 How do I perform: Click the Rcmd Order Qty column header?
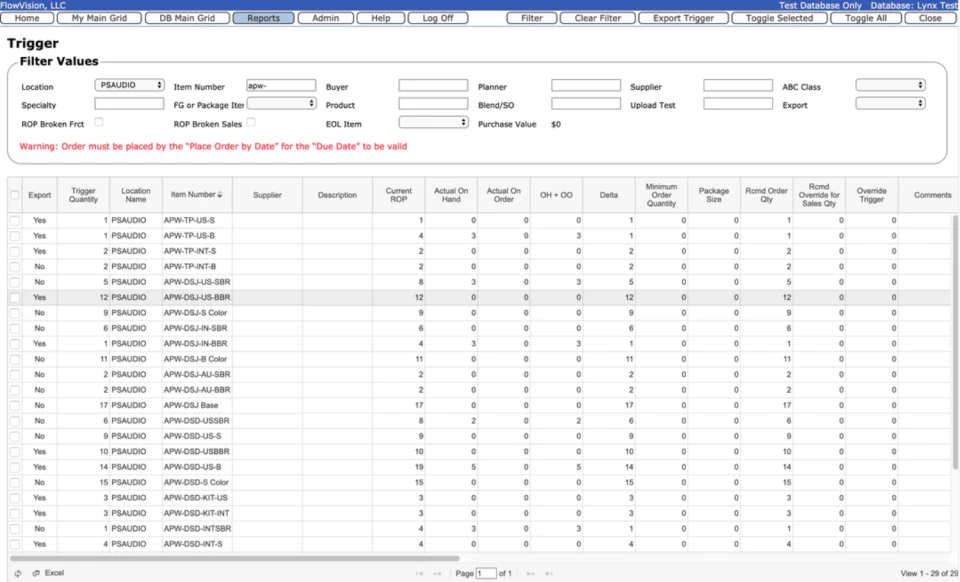(x=767, y=195)
